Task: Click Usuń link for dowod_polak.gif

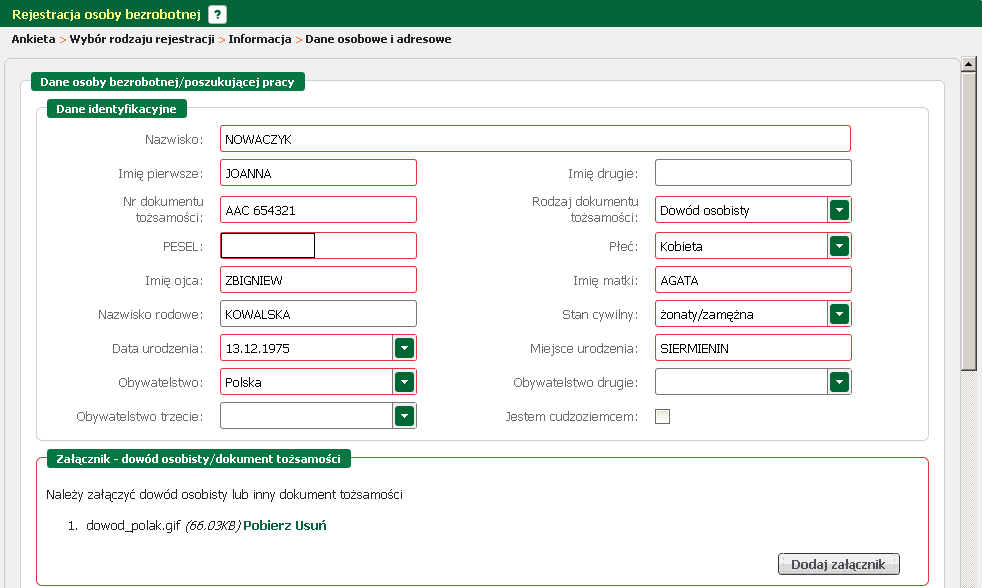Action: click(x=311, y=525)
